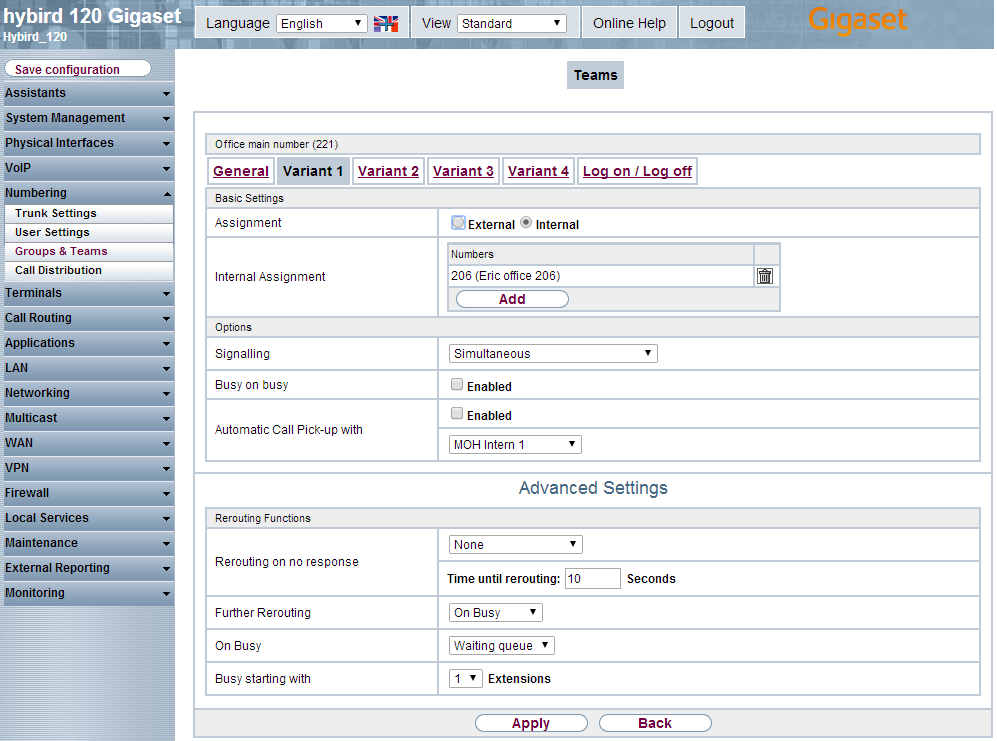Enable Automatic Call Pick-up checkbox

(457, 413)
